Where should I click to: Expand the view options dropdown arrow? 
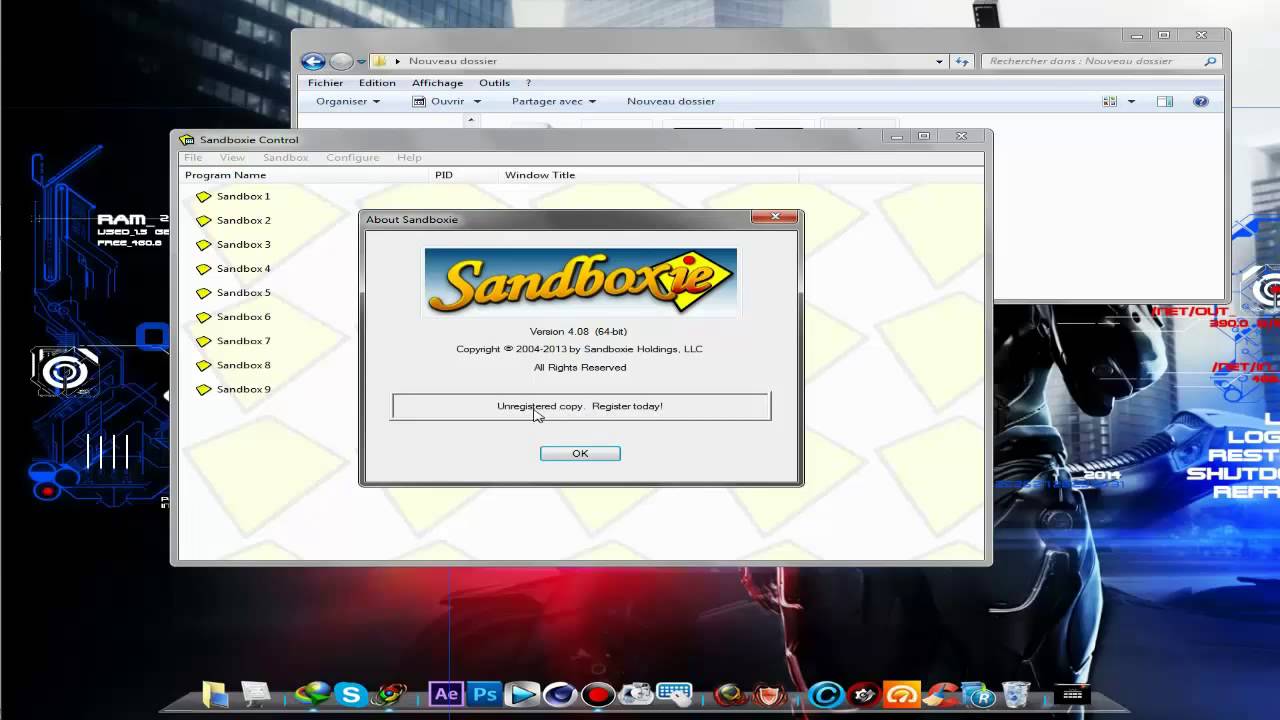[1132, 101]
